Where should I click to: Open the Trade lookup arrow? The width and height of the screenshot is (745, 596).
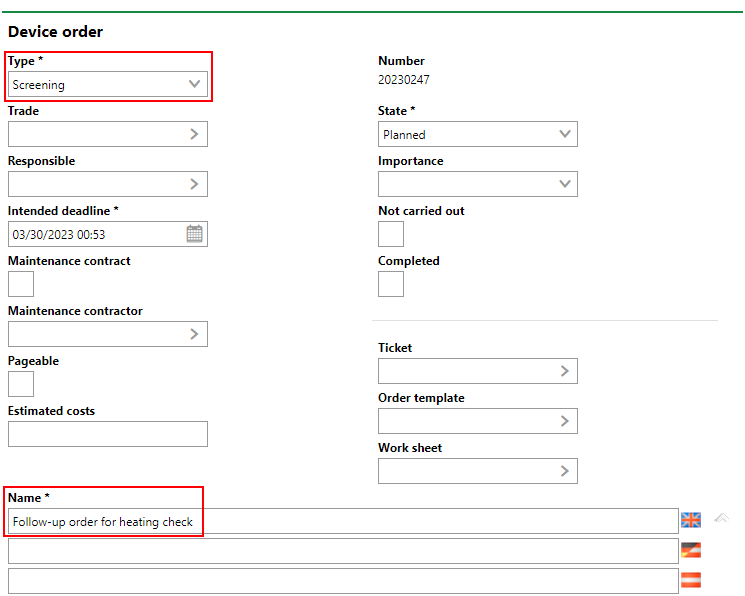coord(194,134)
